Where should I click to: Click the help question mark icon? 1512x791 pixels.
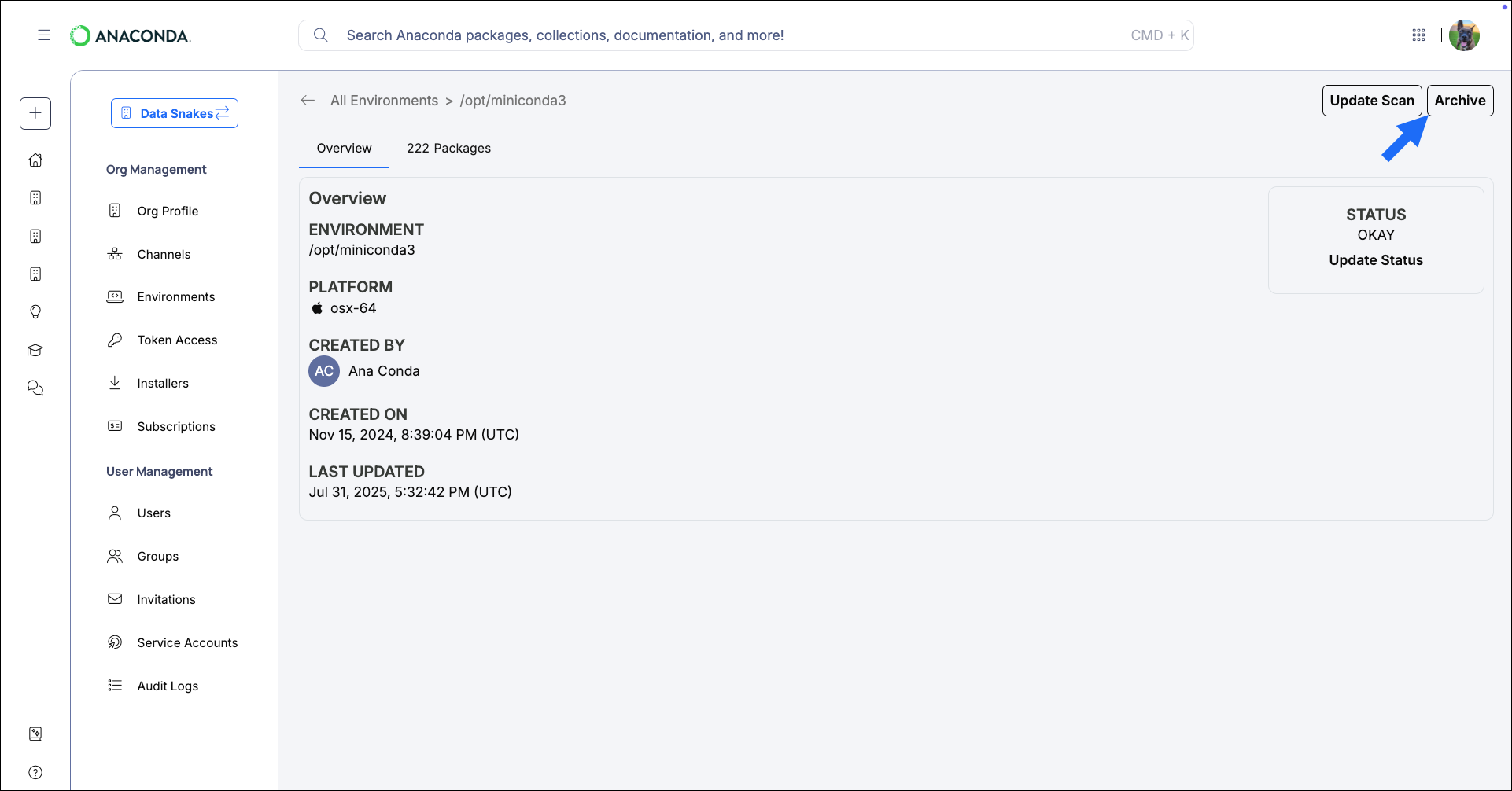pos(35,772)
